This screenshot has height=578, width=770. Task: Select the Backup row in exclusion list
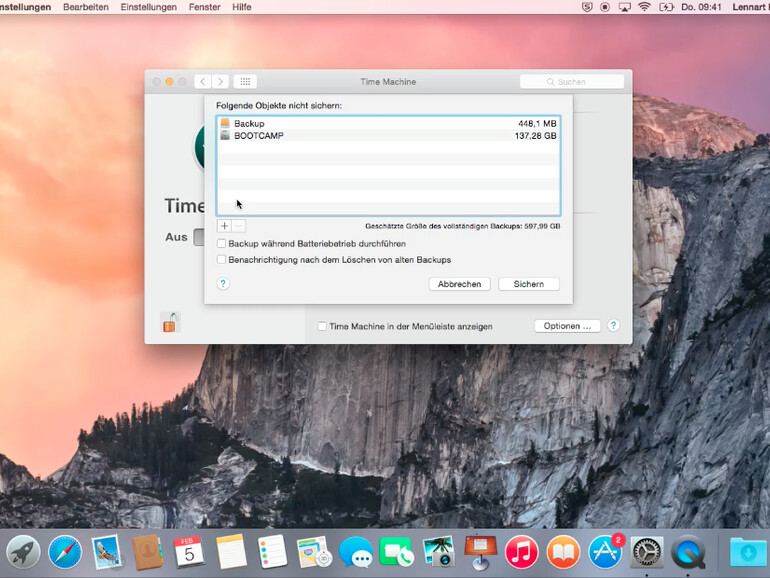[x=388, y=123]
